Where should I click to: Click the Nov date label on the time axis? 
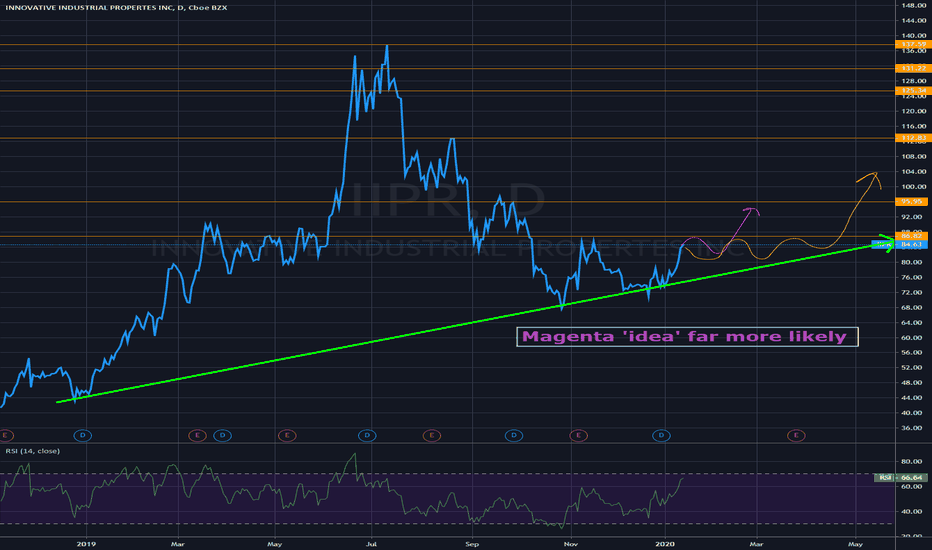click(571, 544)
